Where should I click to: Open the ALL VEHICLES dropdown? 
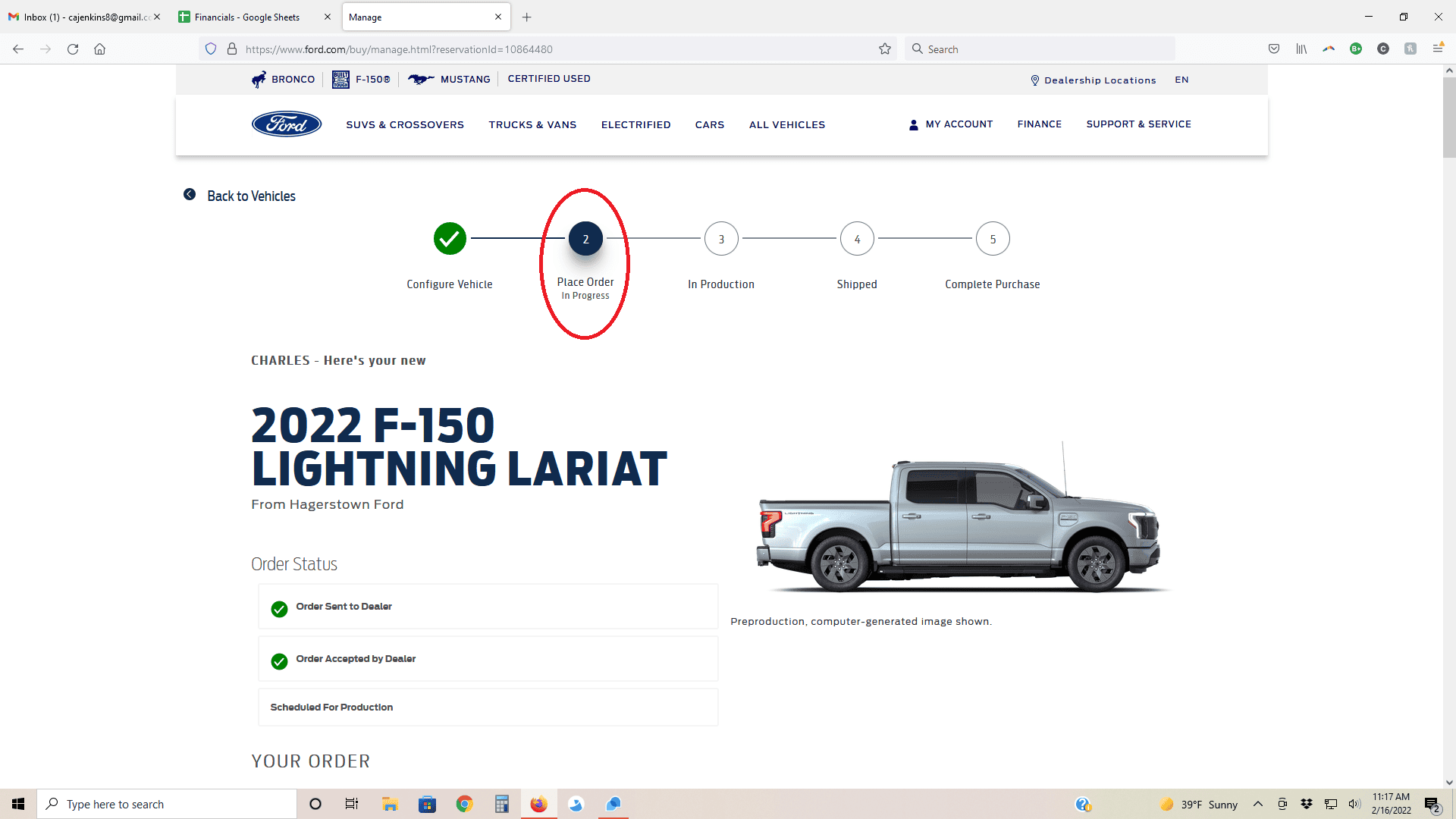786,124
